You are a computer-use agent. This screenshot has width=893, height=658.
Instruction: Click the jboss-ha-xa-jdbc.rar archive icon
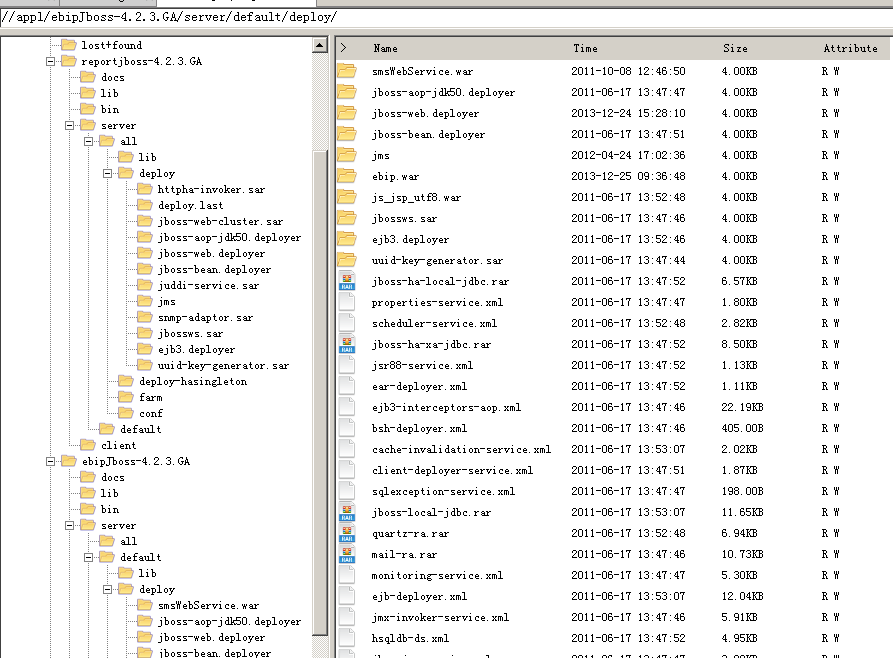click(347, 344)
